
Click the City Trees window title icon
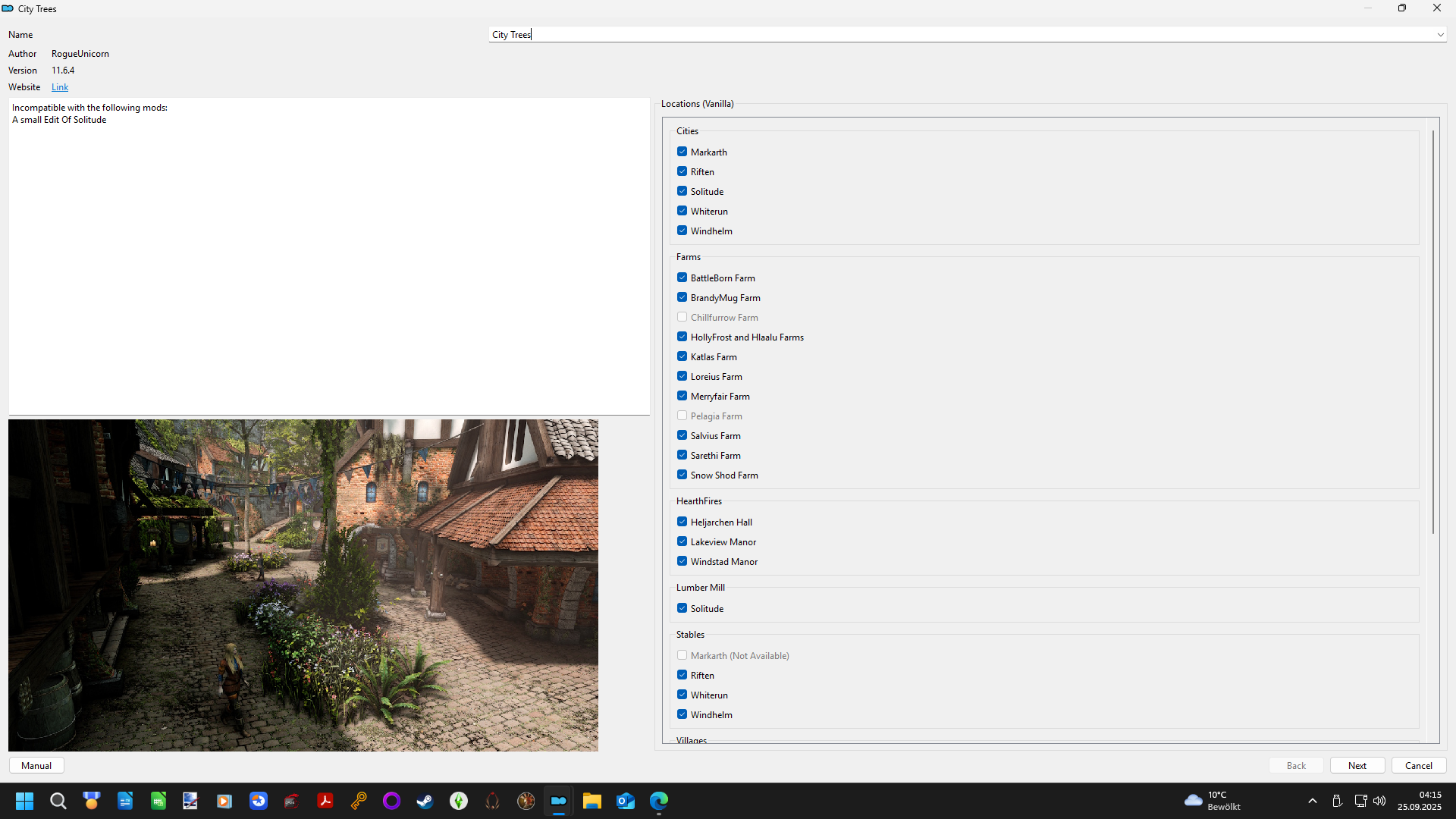click(x=8, y=8)
